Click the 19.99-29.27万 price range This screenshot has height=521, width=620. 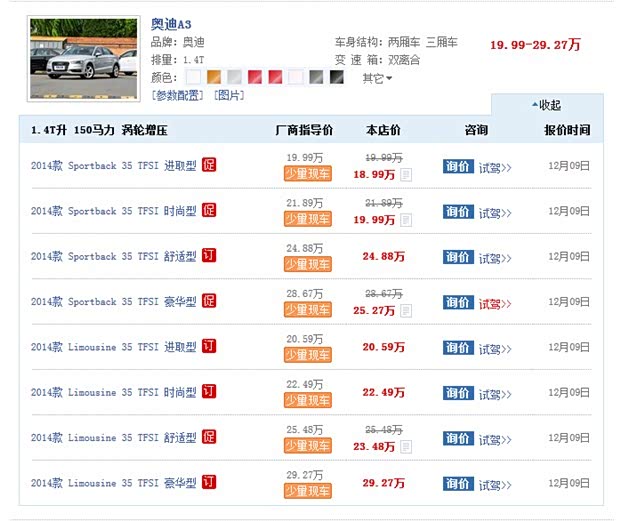(x=535, y=45)
